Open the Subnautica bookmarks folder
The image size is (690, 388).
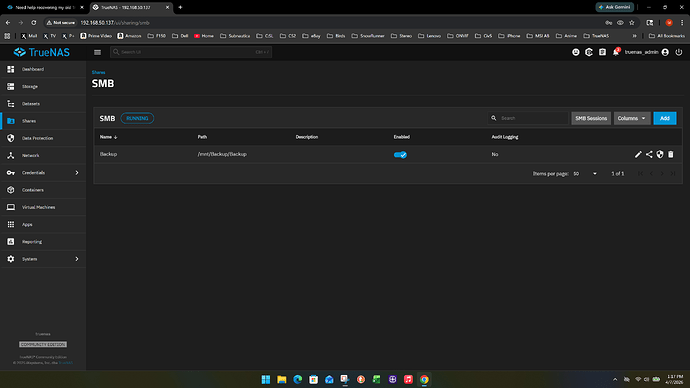click(x=235, y=36)
